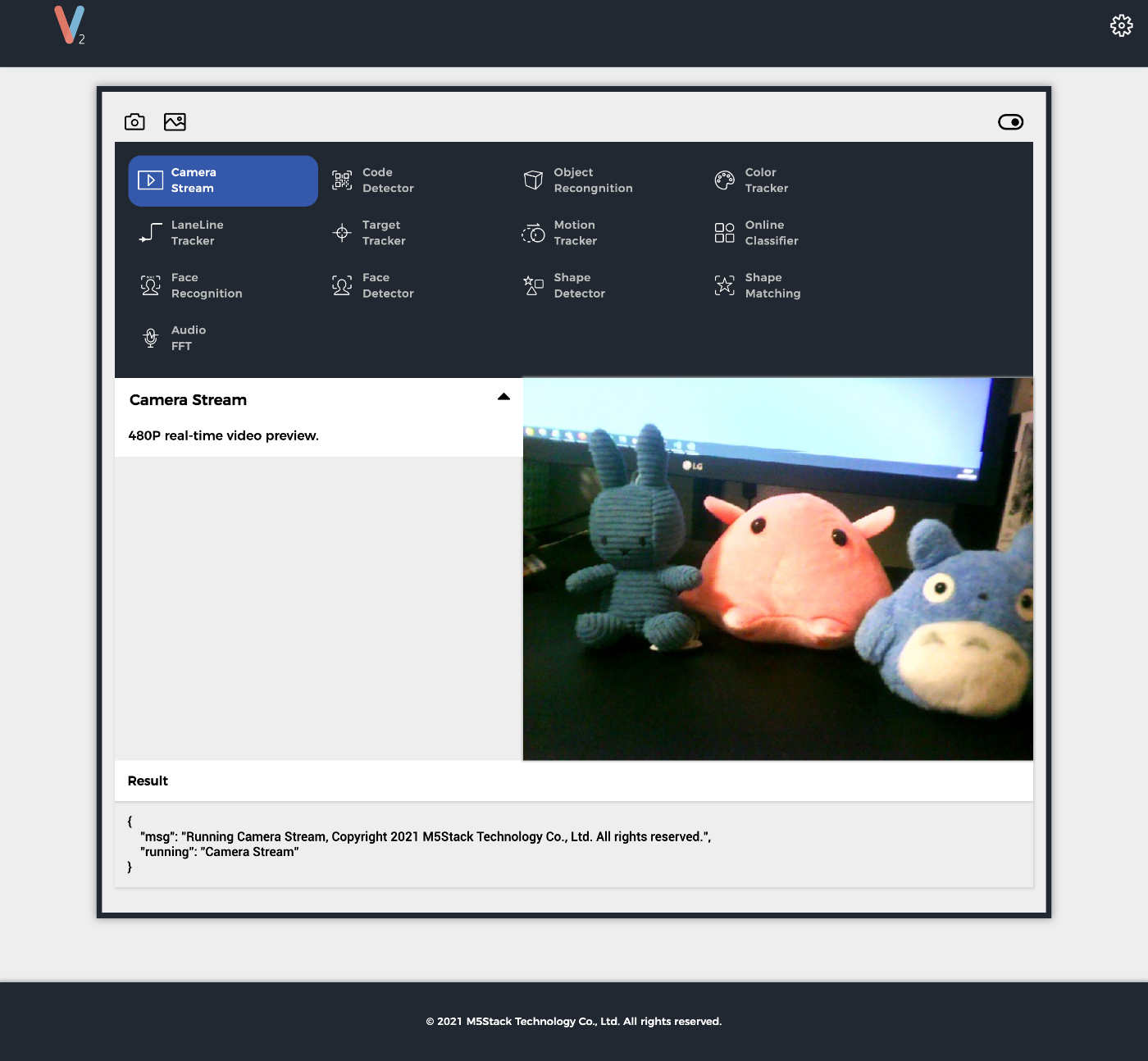Select the Object Recongnition label
This screenshot has width=1148, height=1061.
(593, 180)
